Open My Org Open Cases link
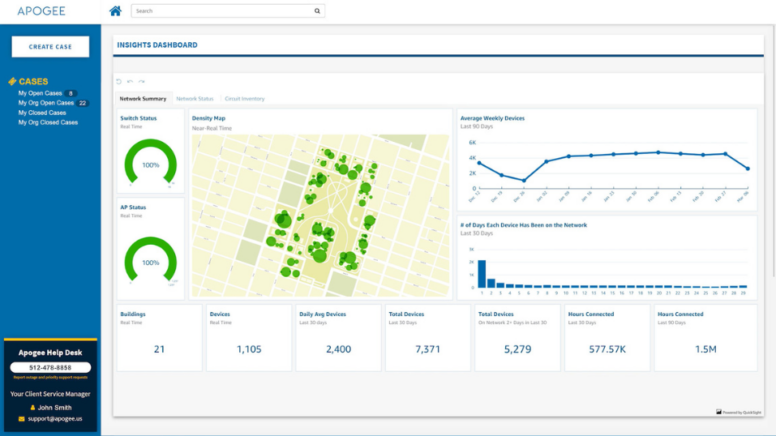 click(46, 103)
